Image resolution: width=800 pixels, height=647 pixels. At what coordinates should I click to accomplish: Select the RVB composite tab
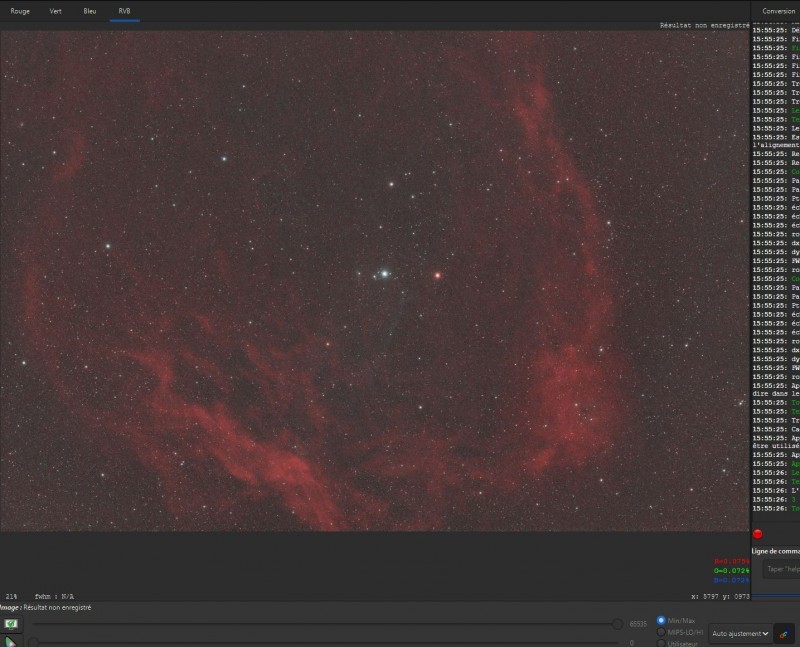pos(124,11)
